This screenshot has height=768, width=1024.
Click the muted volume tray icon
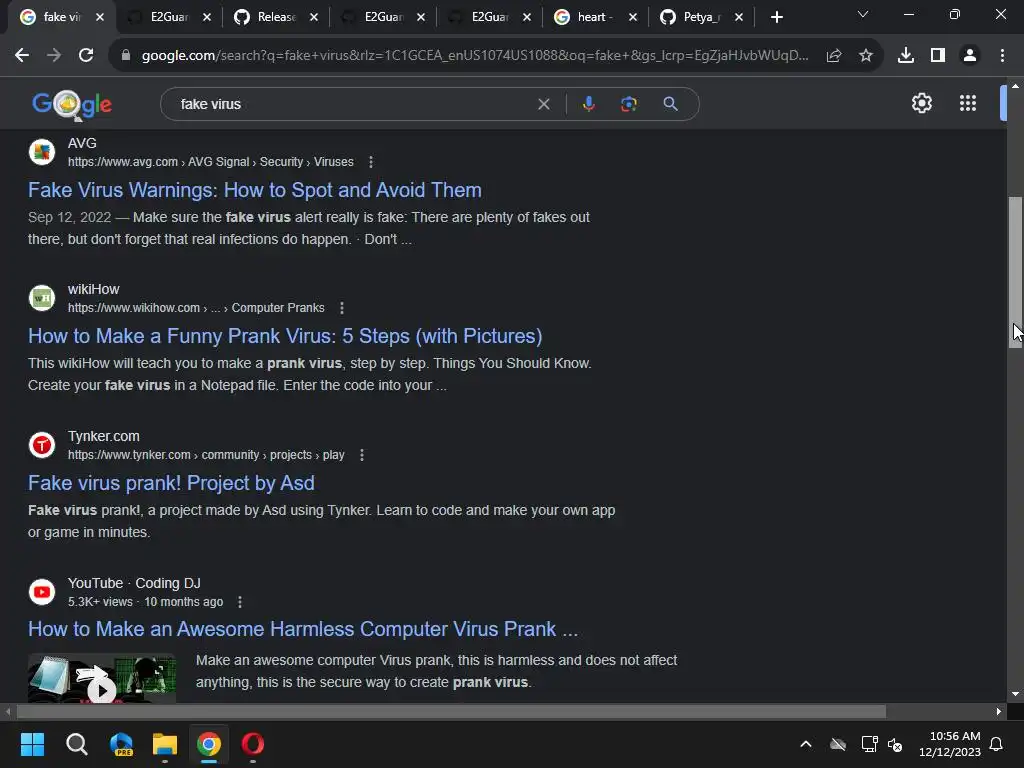click(895, 744)
